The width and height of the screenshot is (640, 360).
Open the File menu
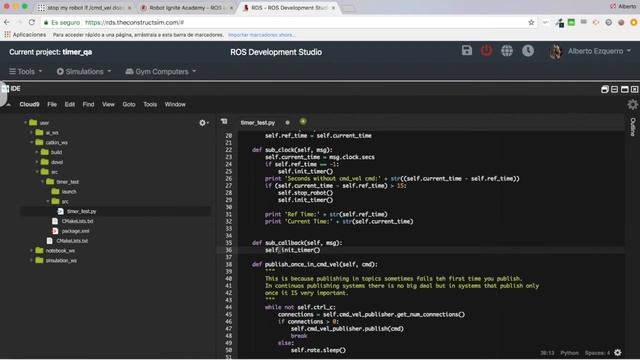pos(52,104)
